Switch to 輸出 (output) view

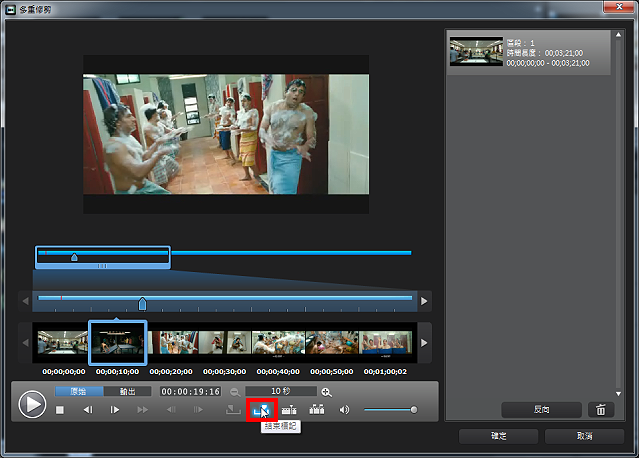[x=128, y=392]
